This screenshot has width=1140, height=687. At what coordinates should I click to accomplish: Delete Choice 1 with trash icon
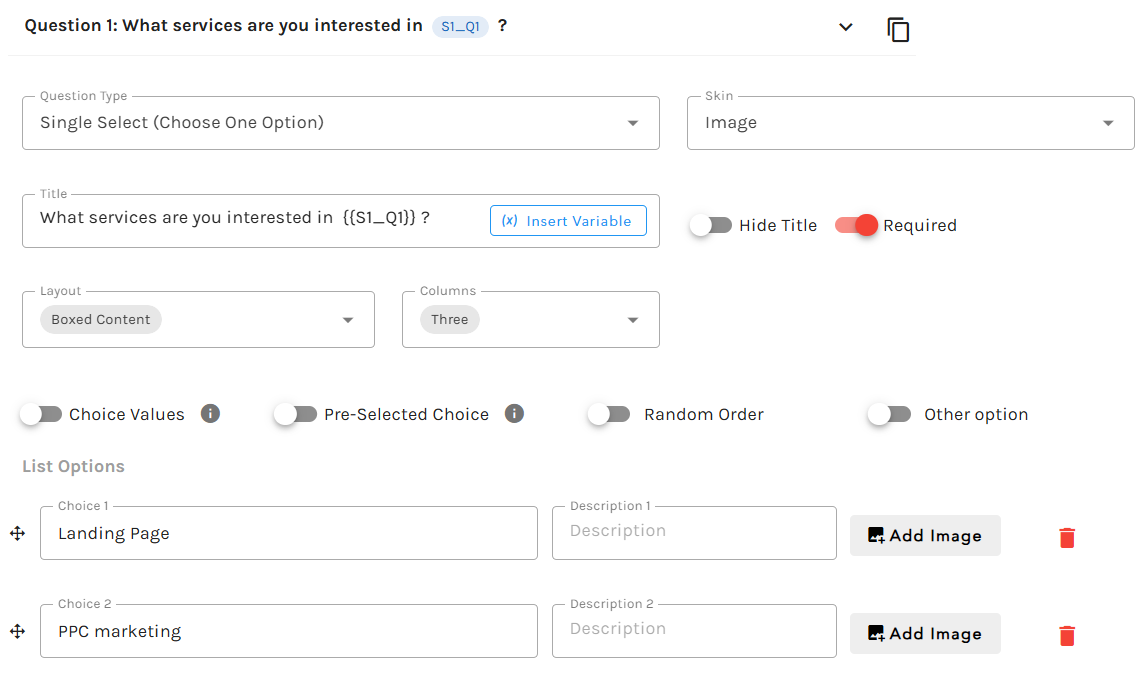tap(1067, 538)
